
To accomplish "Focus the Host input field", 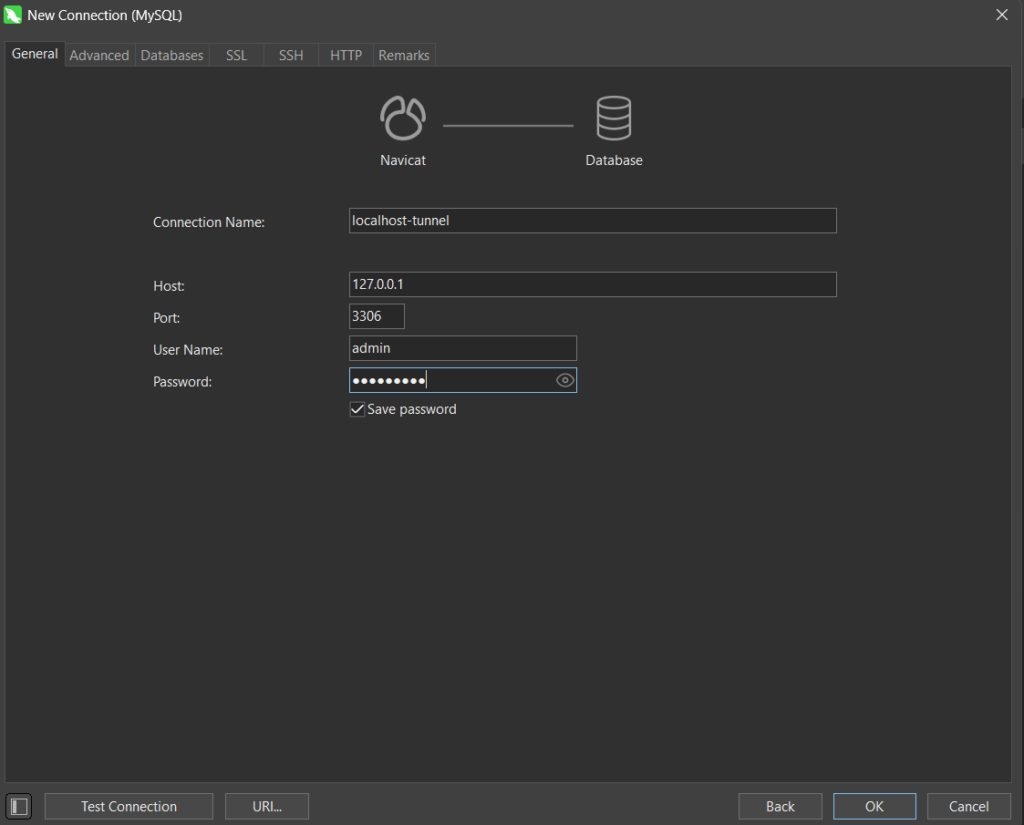I will pyautogui.click(x=592, y=285).
